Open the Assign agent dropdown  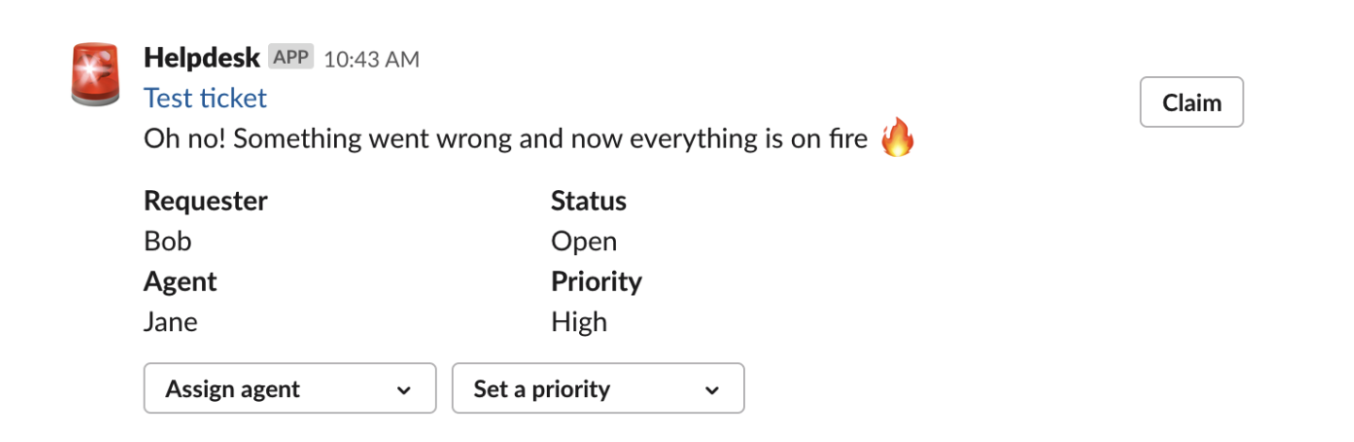click(290, 388)
